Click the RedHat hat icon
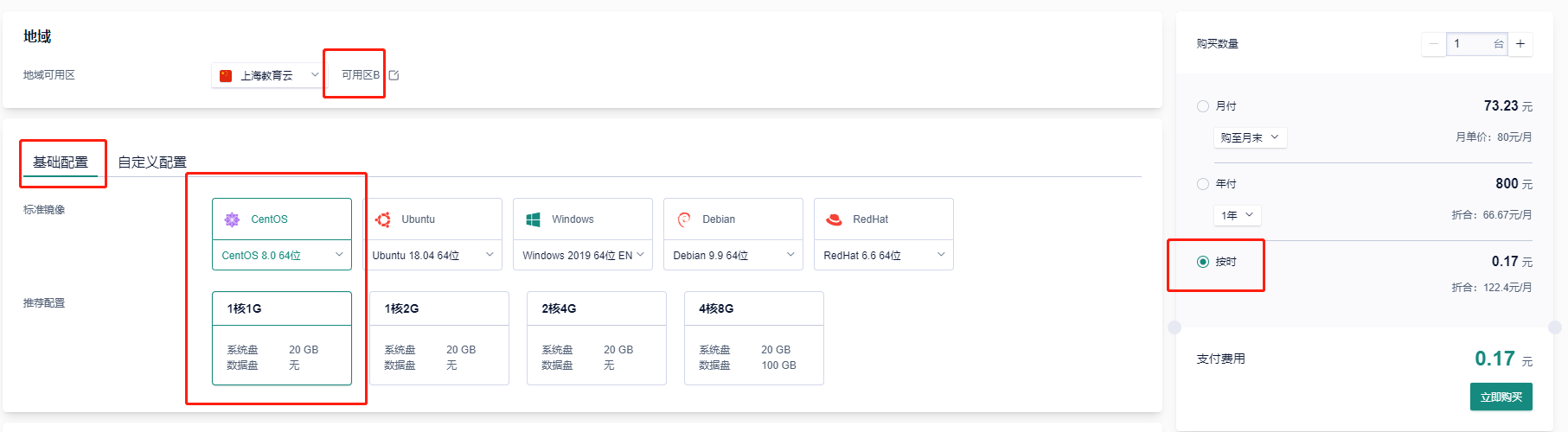Viewport: 1568px width, 432px height. point(834,219)
